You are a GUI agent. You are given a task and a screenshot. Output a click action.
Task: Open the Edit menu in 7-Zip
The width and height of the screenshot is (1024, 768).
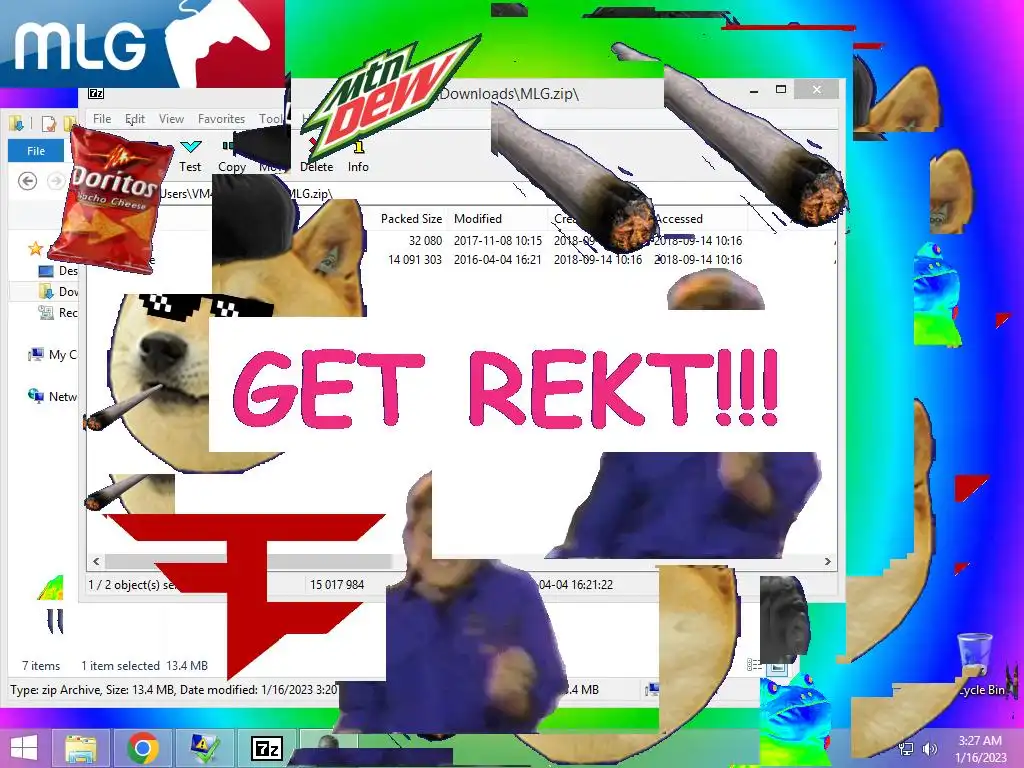pyautogui.click(x=135, y=119)
